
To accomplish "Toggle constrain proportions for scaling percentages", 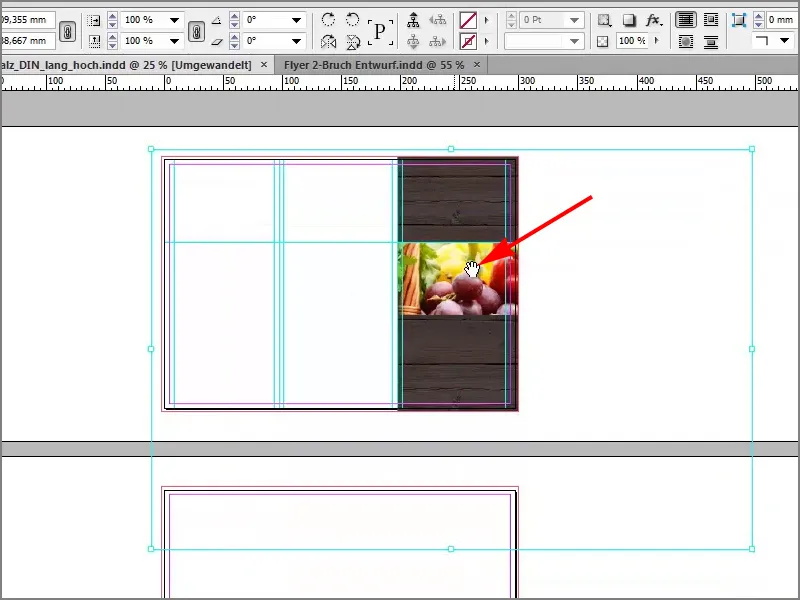I will (x=196, y=31).
